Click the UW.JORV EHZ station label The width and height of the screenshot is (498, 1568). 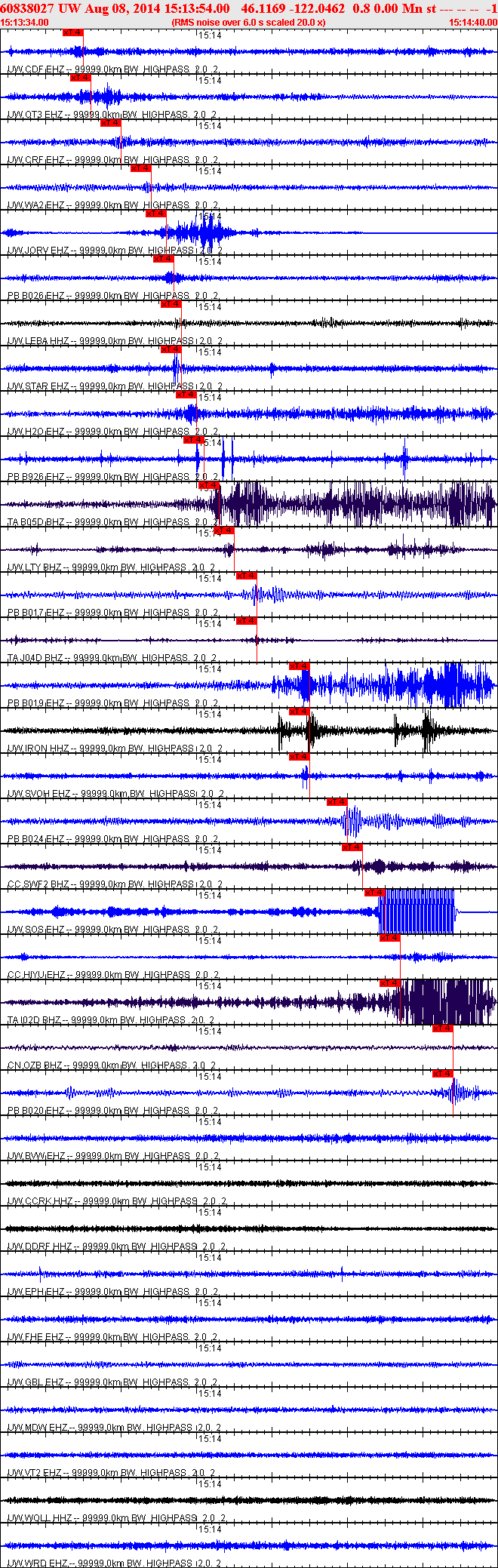[38, 251]
